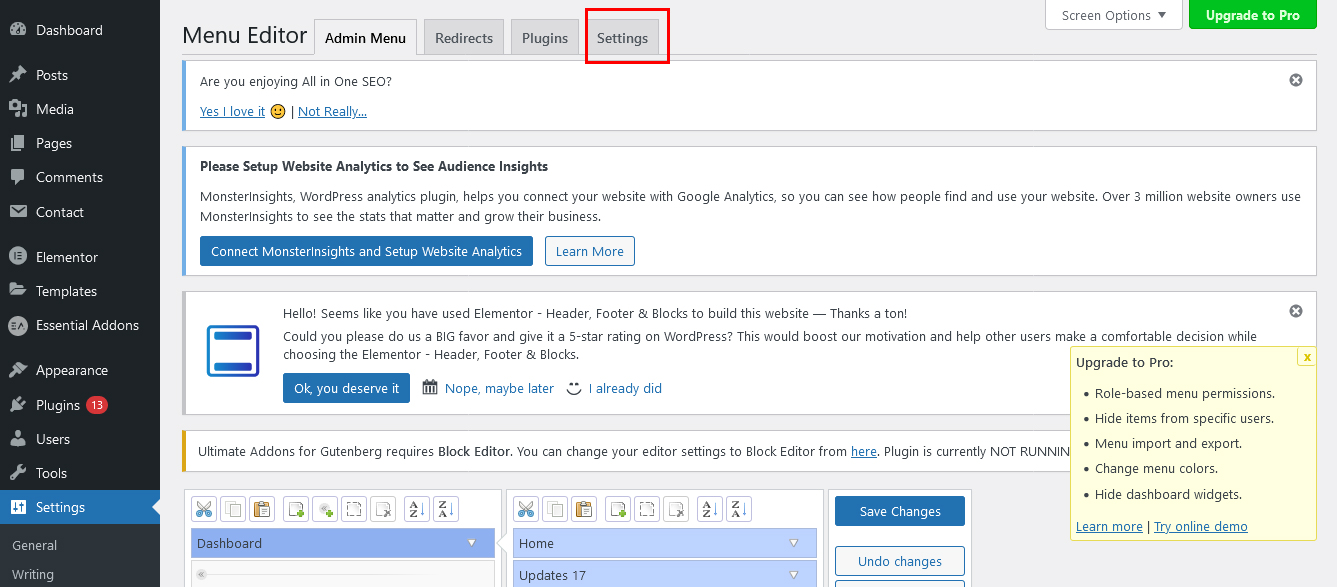Cut the selected submenu item in right toolbar
The image size is (1337, 587).
(x=526, y=509)
